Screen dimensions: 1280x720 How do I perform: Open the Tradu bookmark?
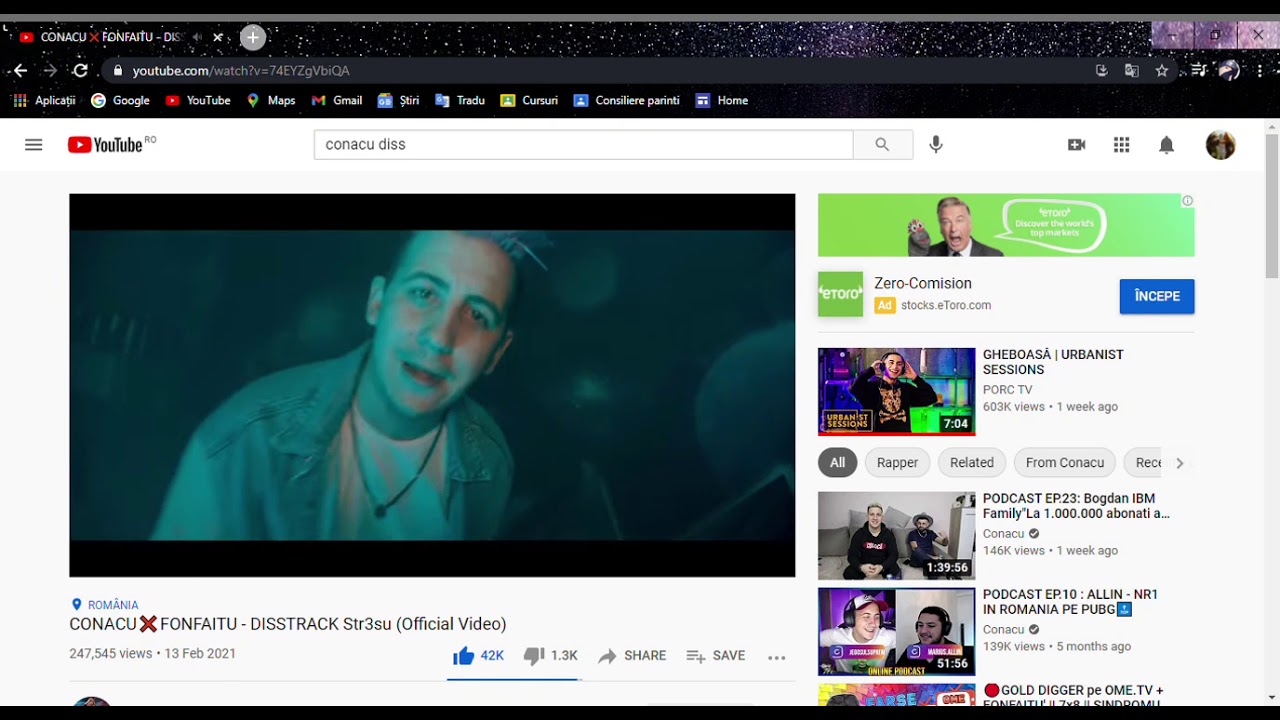coord(460,100)
